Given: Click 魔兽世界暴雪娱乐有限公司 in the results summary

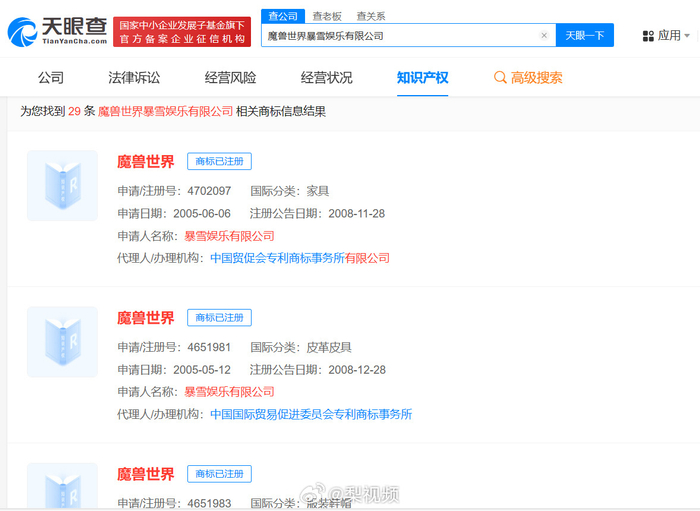Looking at the screenshot, I should [x=165, y=111].
